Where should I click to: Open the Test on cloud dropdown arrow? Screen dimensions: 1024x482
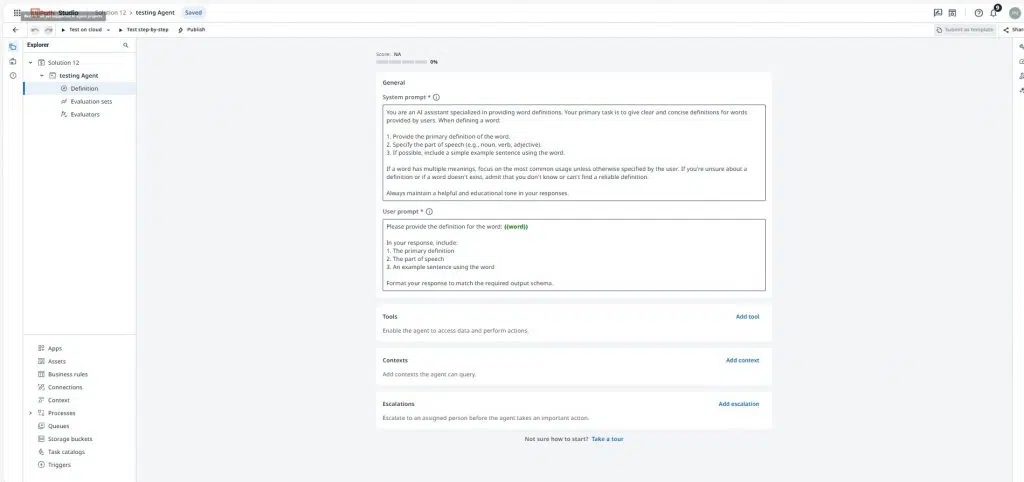(x=108, y=30)
